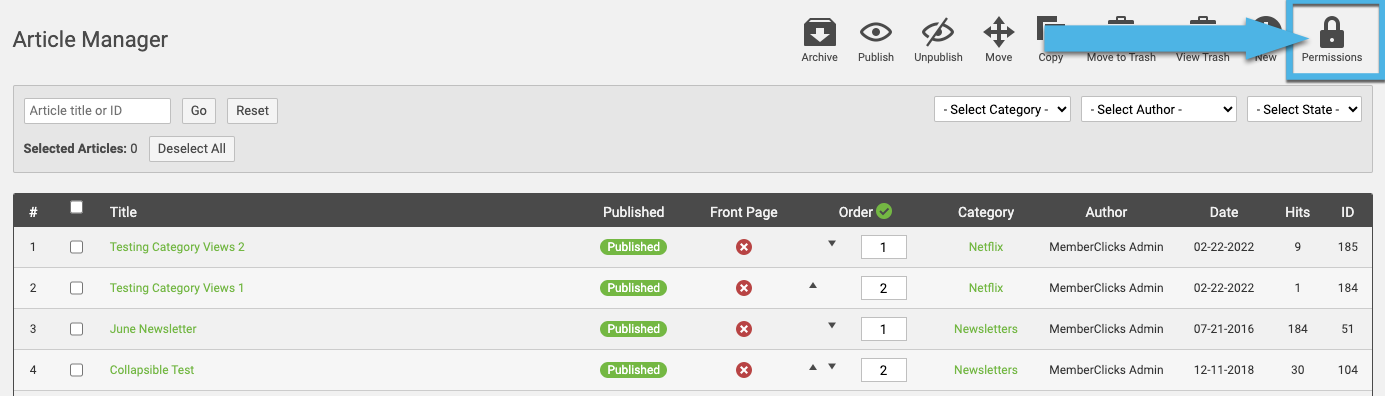Open the Select Author dropdown
This screenshot has height=396, width=1385.
coord(1159,110)
